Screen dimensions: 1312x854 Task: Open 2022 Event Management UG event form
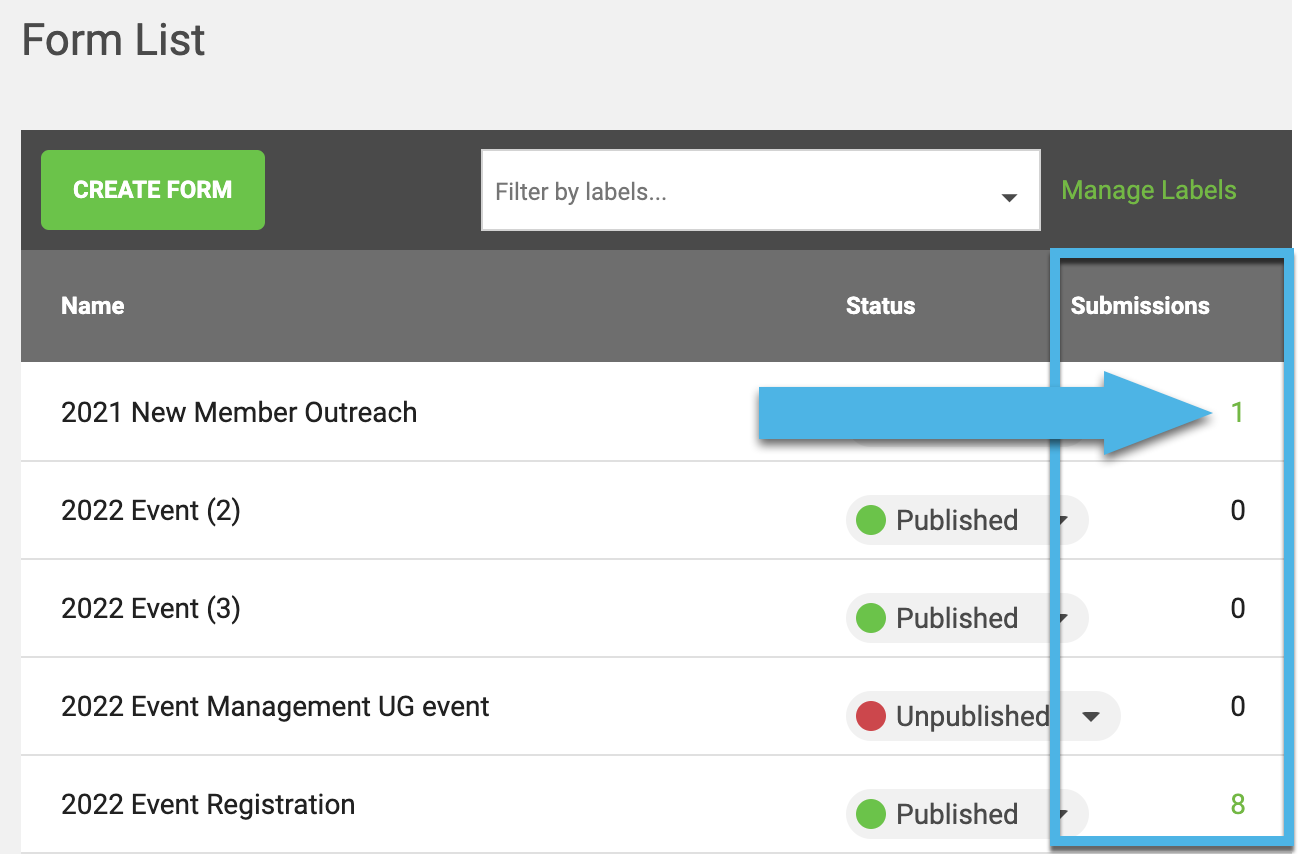(275, 706)
